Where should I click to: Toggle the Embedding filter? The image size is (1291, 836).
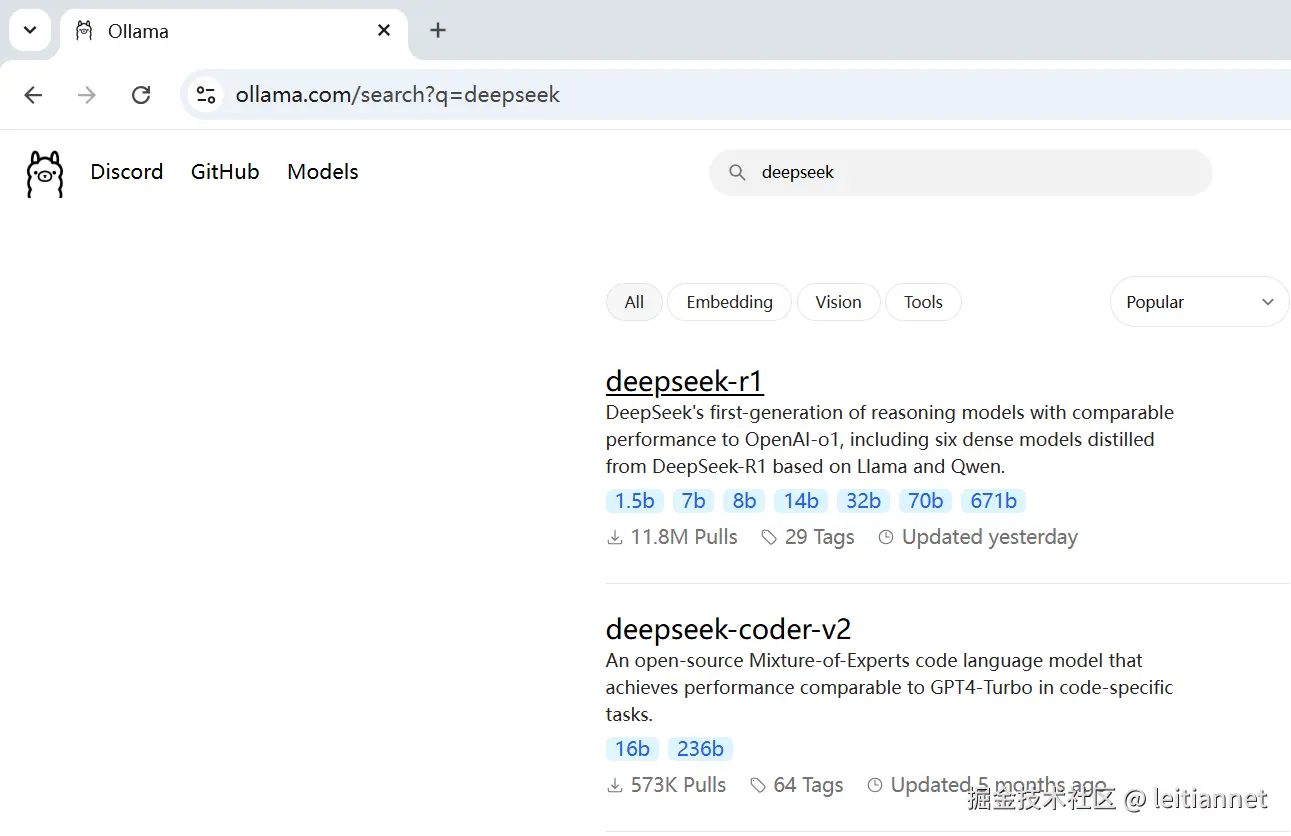point(730,302)
